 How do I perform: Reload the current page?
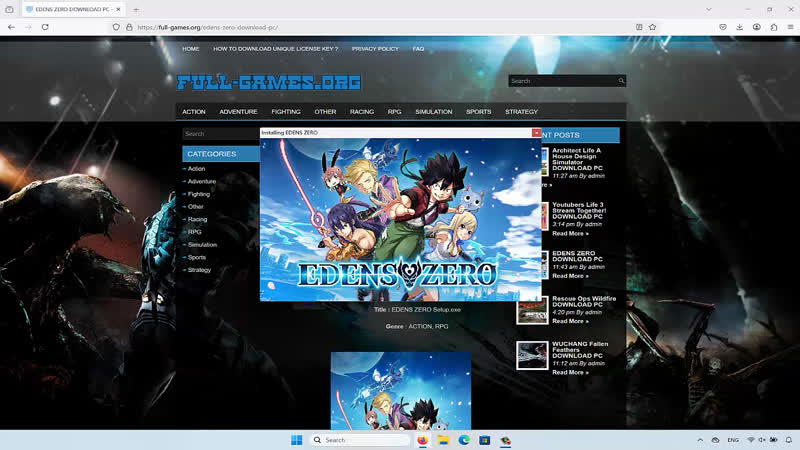point(45,27)
